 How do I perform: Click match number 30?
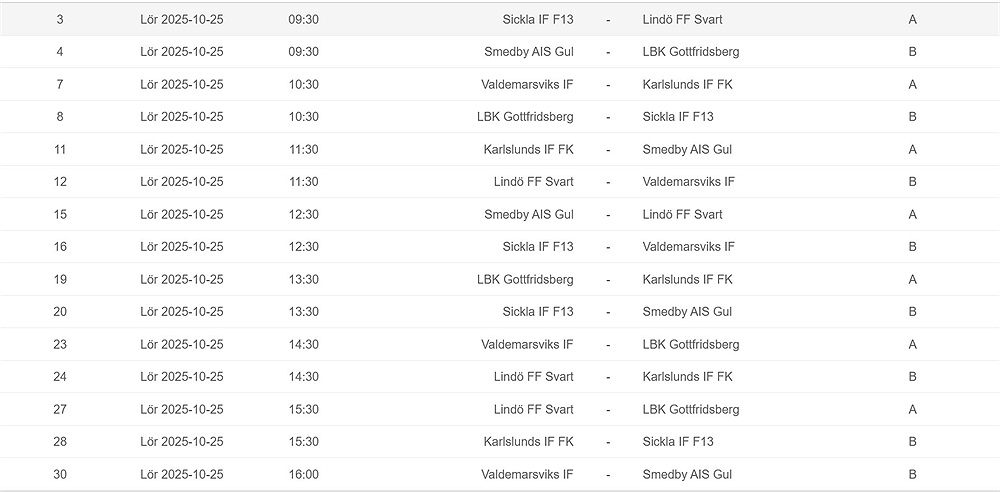point(60,474)
